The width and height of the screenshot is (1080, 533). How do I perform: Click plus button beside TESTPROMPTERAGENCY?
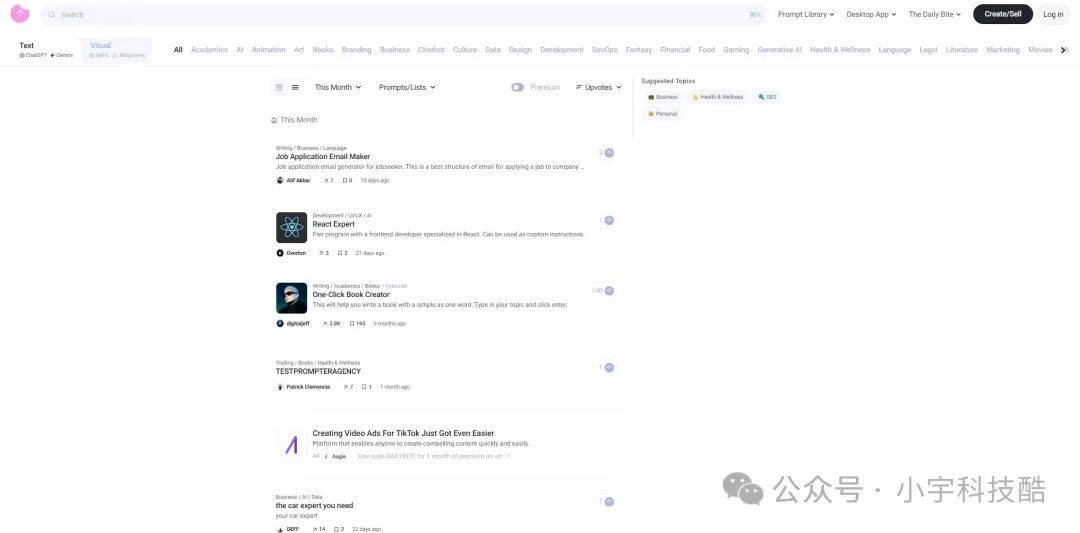(609, 368)
